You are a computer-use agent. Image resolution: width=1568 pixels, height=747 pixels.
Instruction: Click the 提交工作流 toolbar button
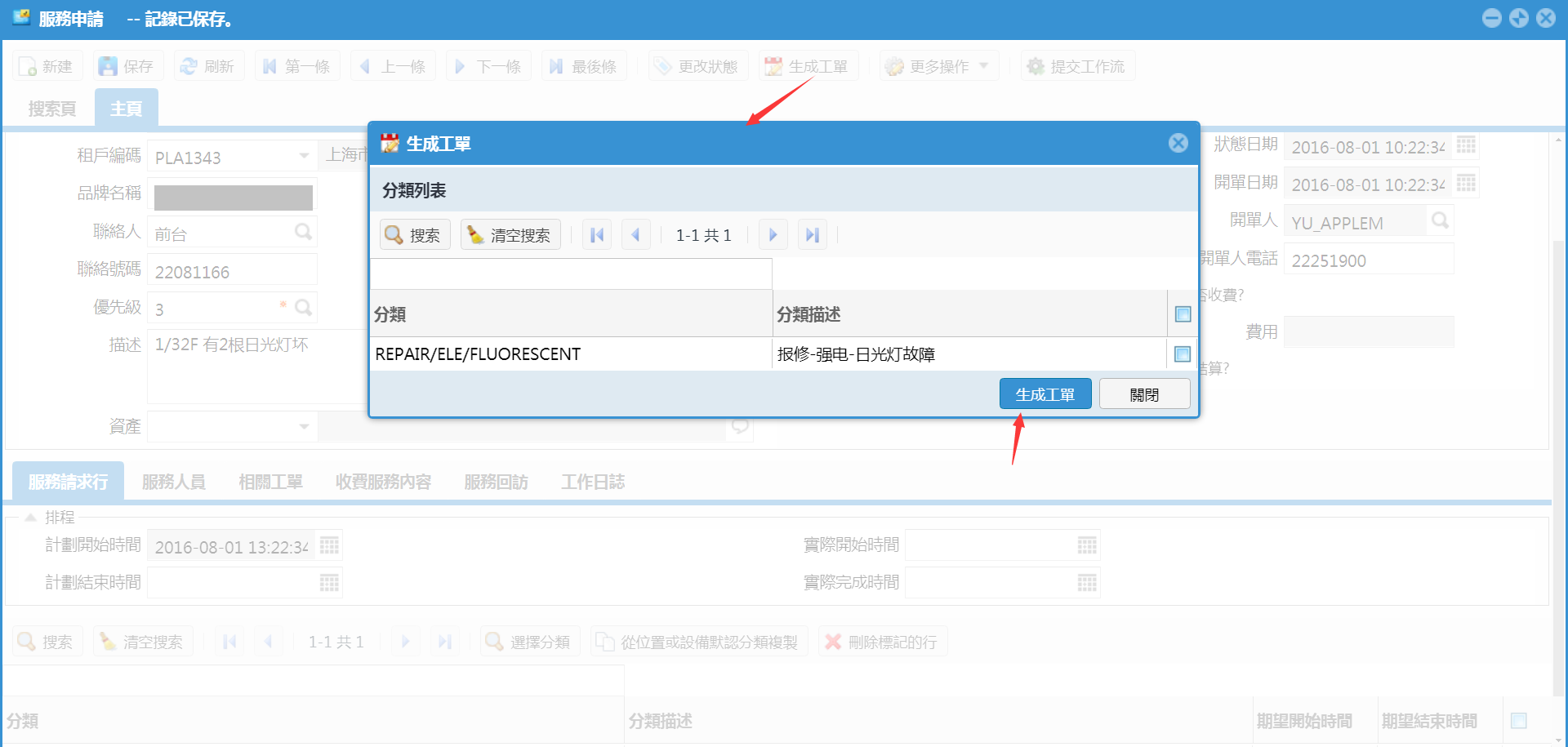pyautogui.click(x=1078, y=66)
